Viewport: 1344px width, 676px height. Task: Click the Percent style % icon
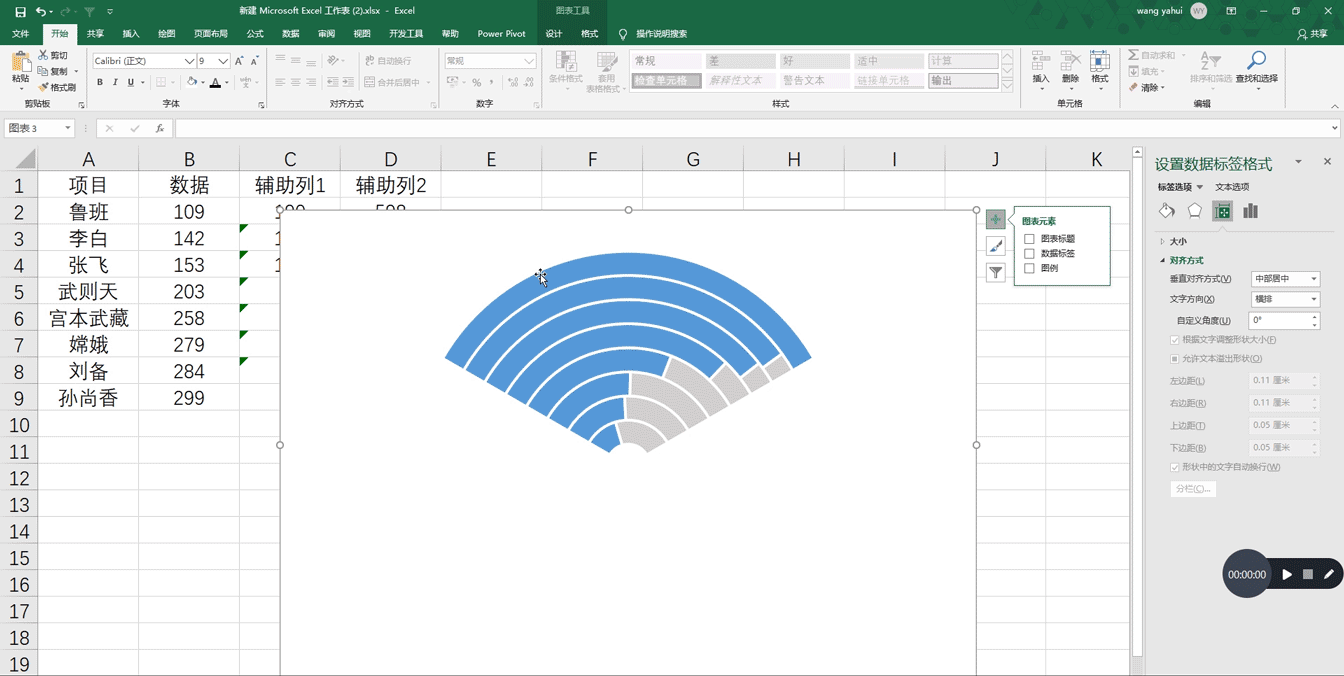coord(476,83)
